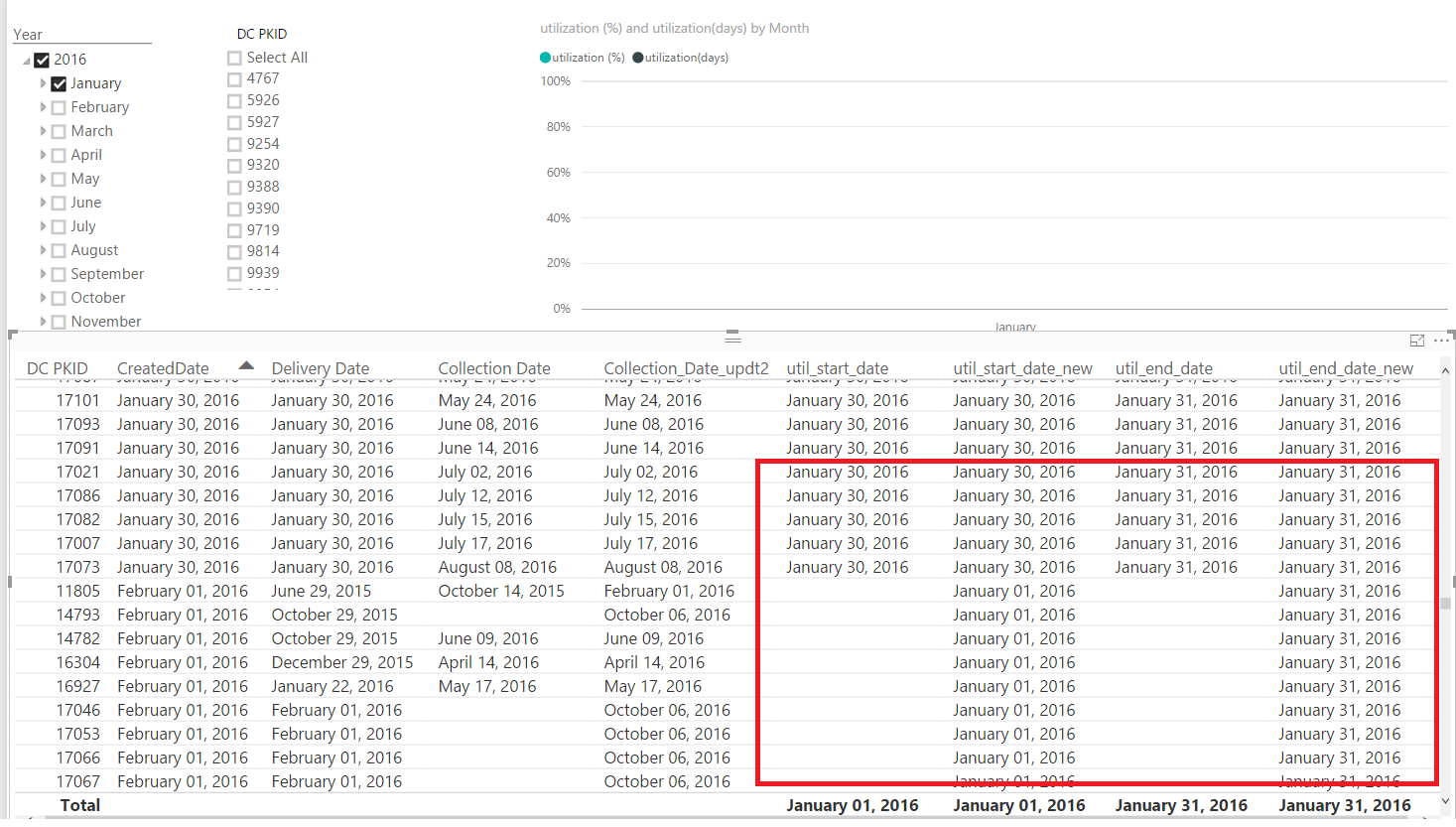Tick DC PKID 9320 checkbox
Viewport: 1456px width, 827px height.
pos(234,165)
